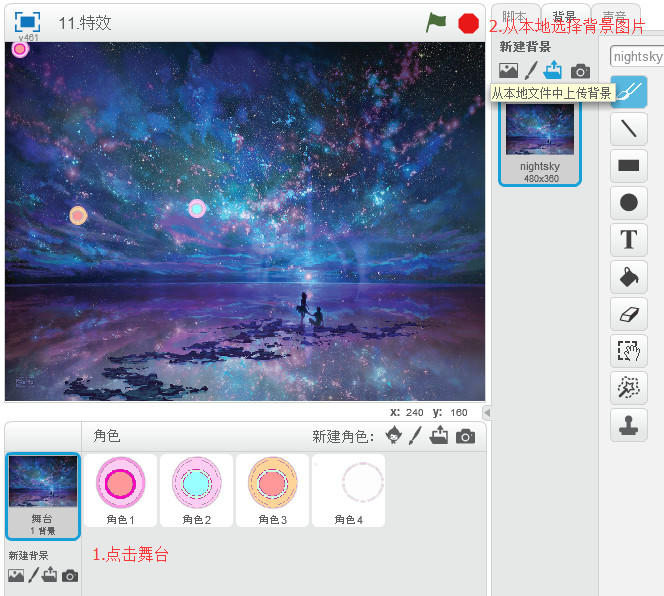Paint backdrop brush icon below stage thumbnail
Screen dimensions: 664x596
click(x=33, y=575)
